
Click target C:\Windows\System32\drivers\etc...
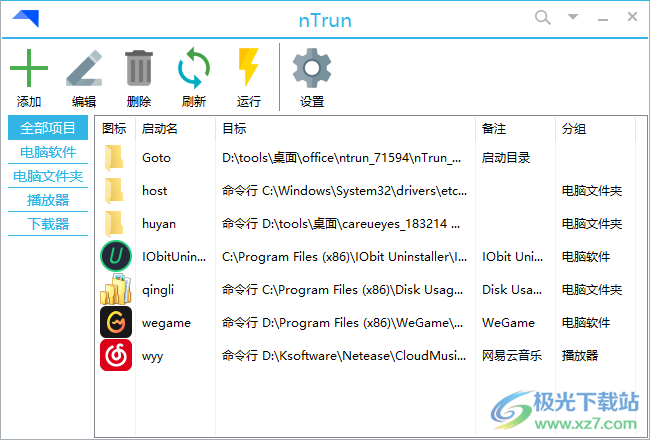click(x=344, y=191)
